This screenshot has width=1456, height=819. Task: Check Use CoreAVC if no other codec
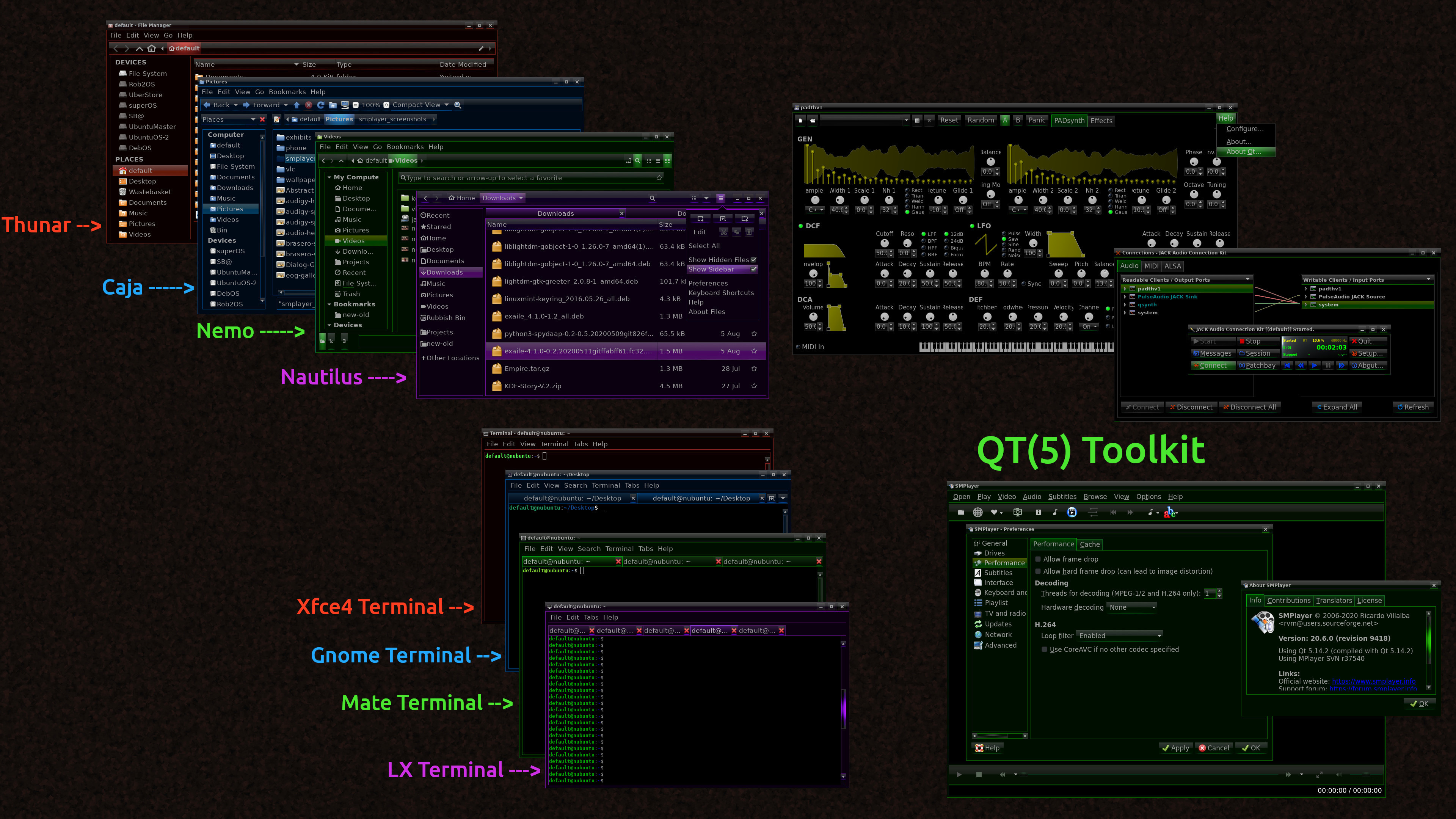pos(1044,650)
